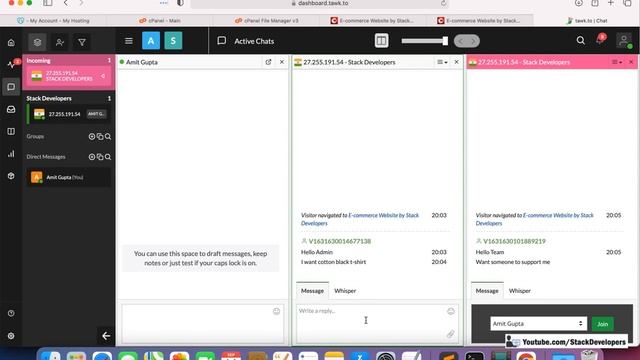640x360 pixels.
Task: Select the layers properties icon
Action: (x=38, y=42)
